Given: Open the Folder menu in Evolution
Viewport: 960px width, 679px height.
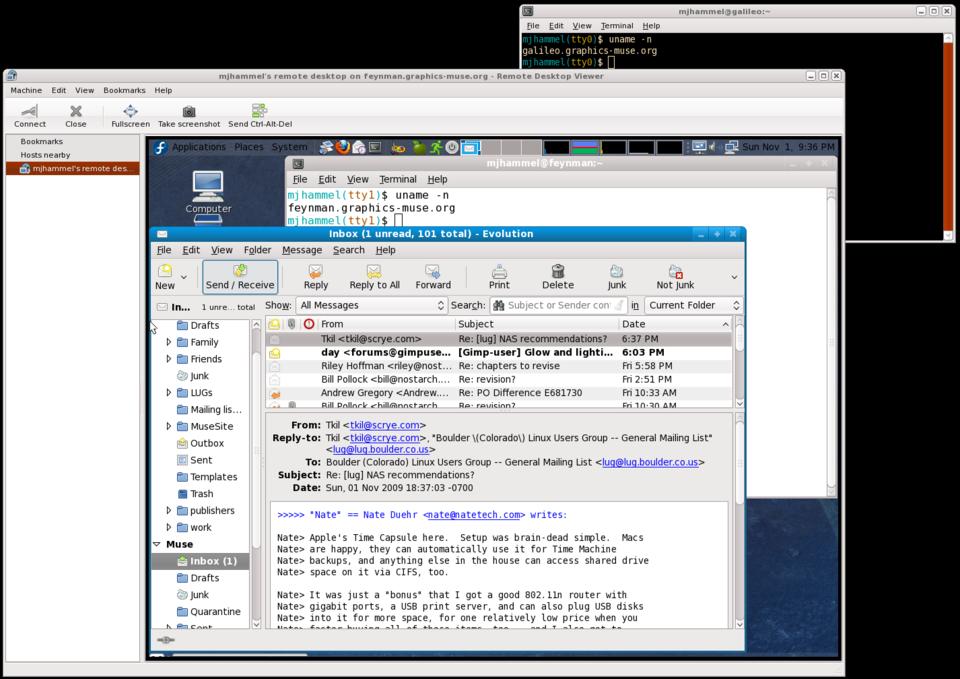Looking at the screenshot, I should point(257,250).
